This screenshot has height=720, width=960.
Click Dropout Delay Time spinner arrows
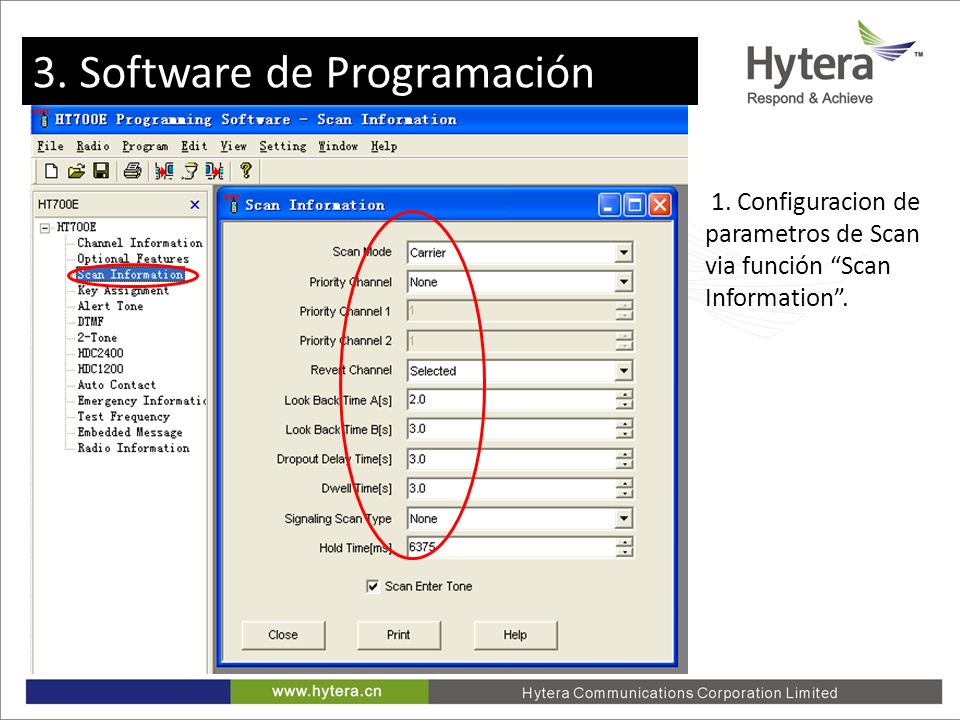624,459
